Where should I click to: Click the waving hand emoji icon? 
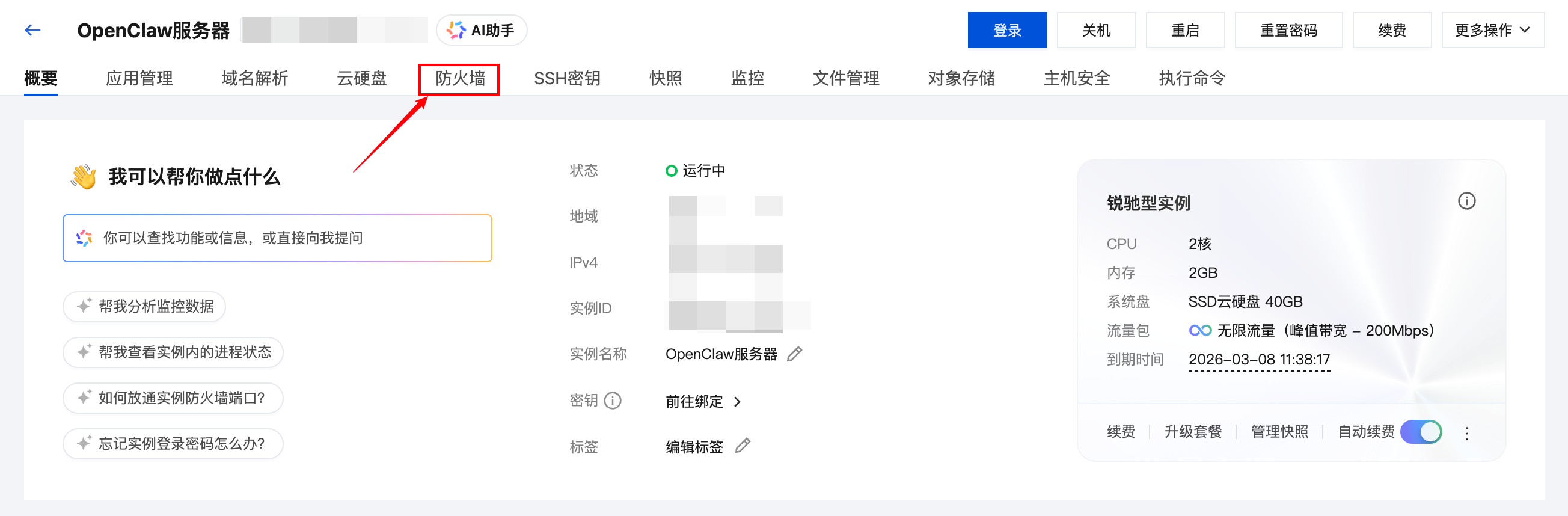[84, 177]
